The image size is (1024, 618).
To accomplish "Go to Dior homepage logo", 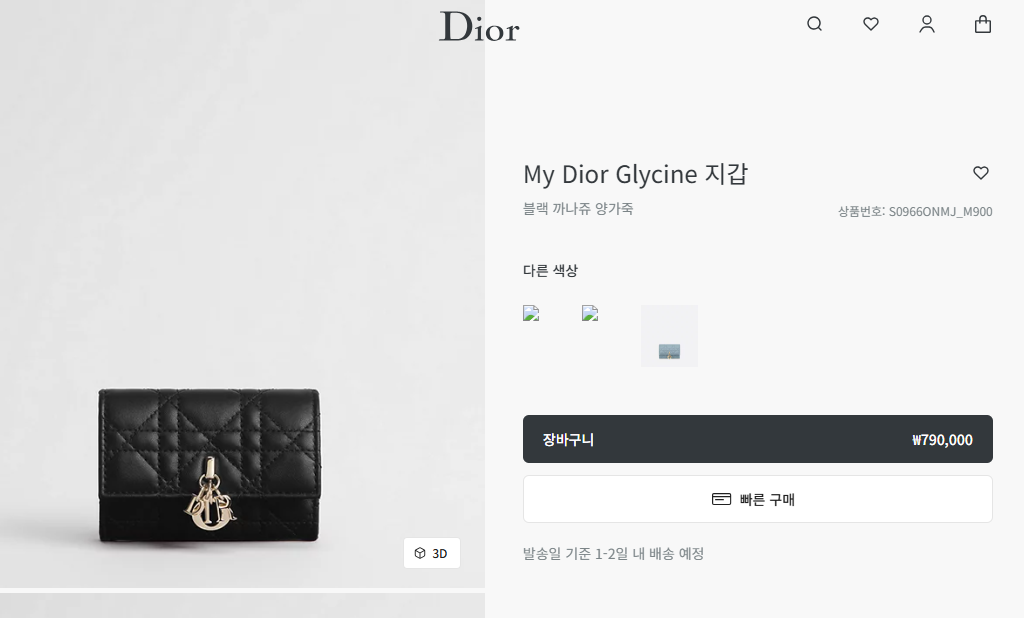I will (x=479, y=27).
